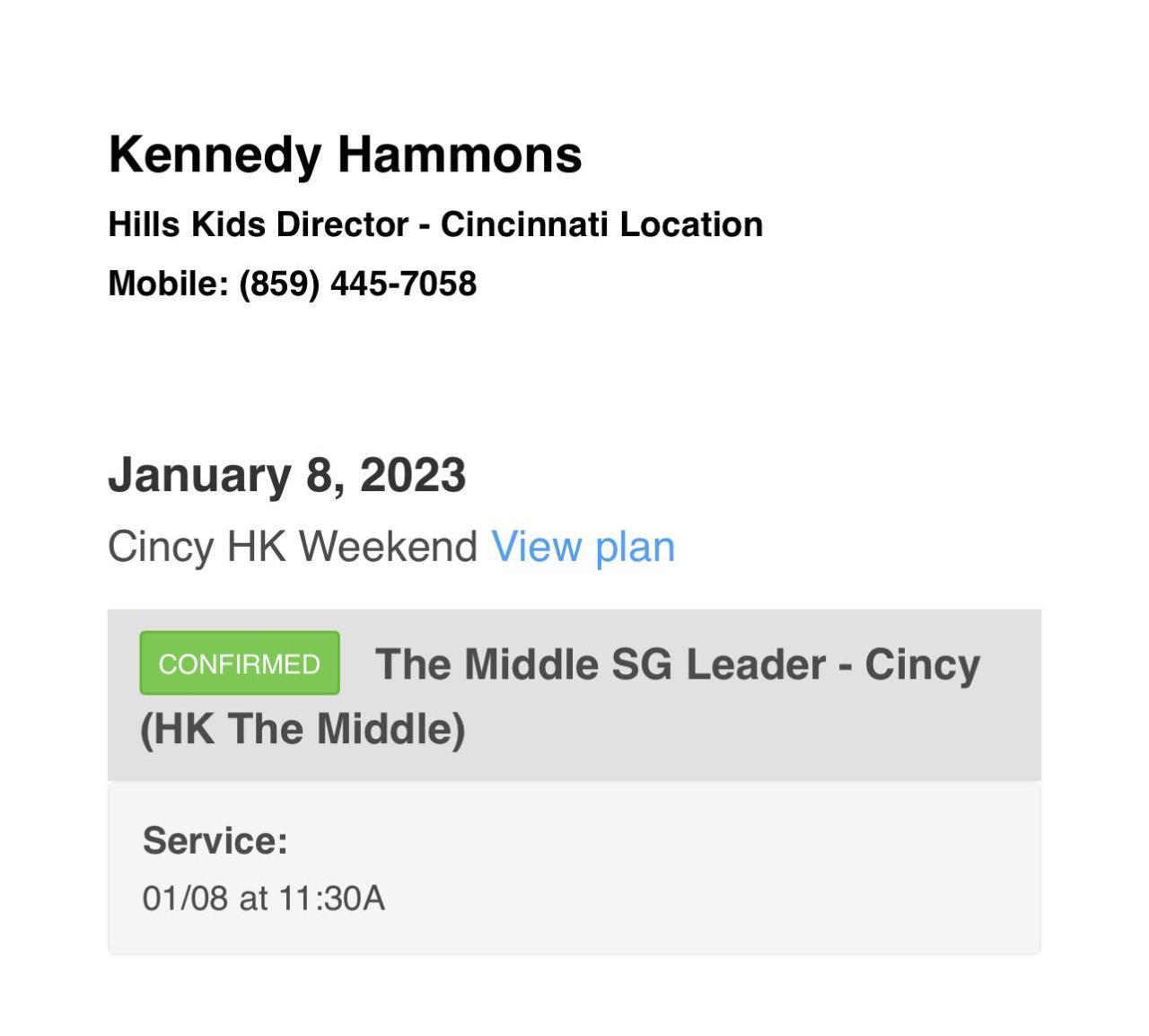Click the word Cincy in the position title

pyautogui.click(x=922, y=665)
